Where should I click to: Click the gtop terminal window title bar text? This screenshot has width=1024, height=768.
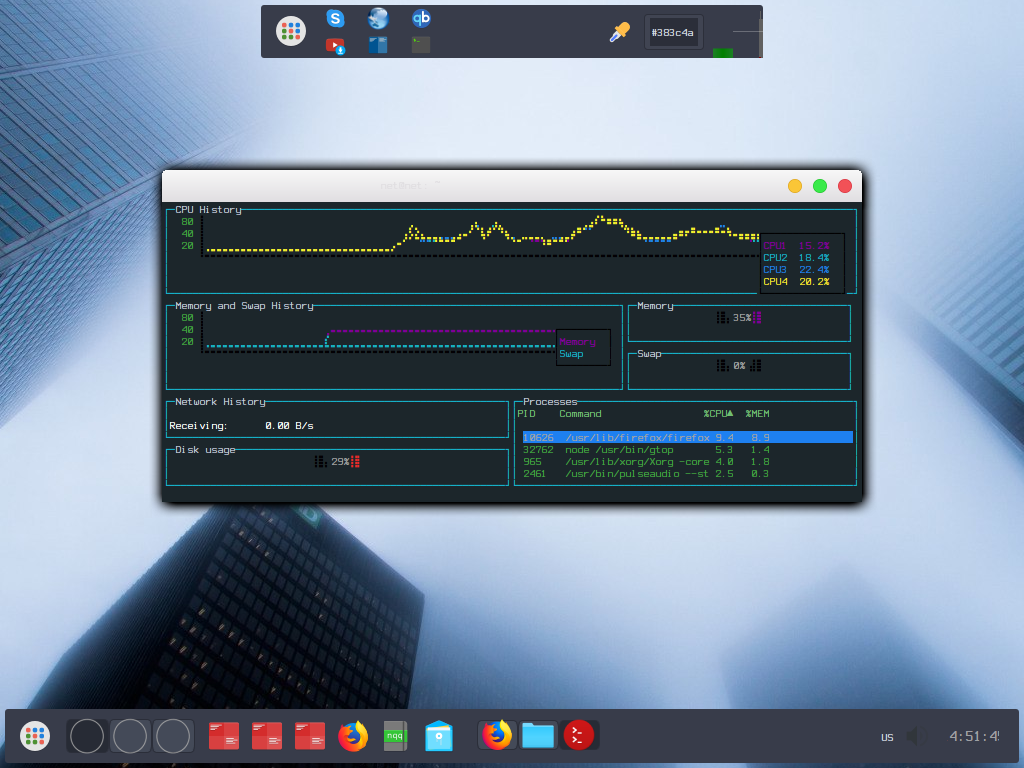410,185
